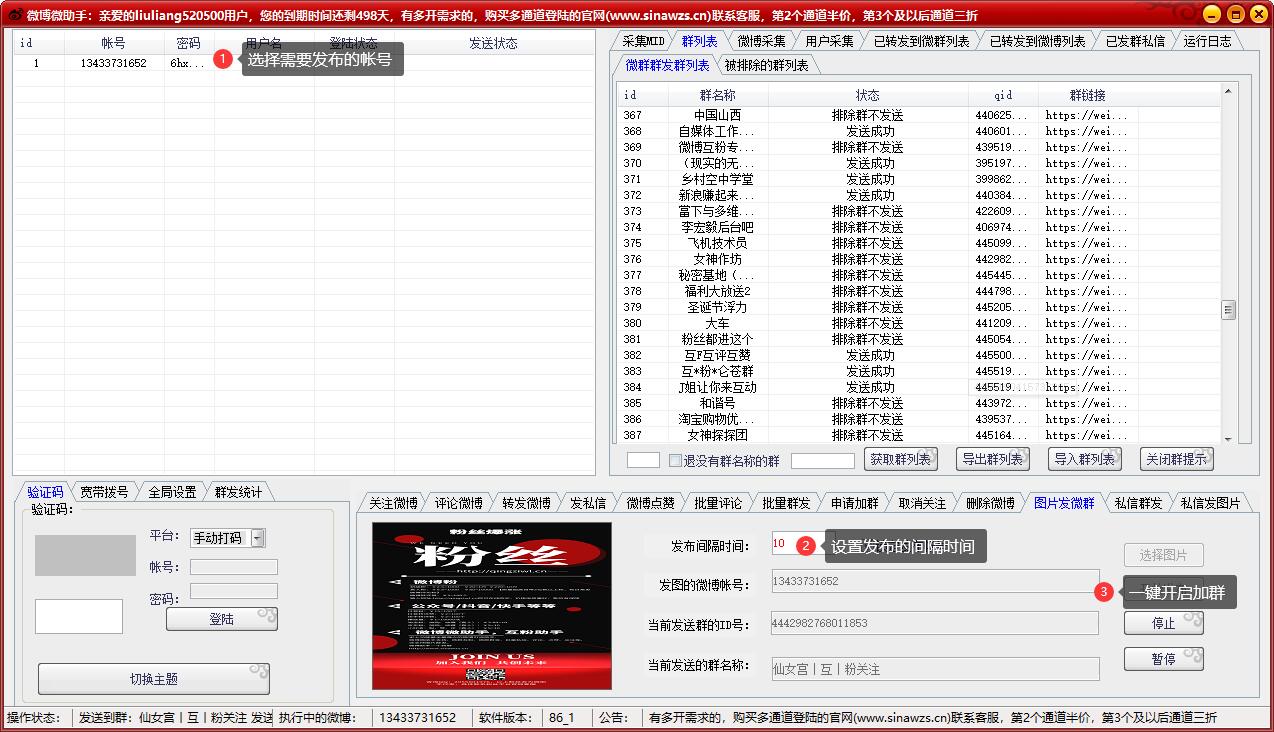Click the 导入群列表 button
This screenshot has height=732, width=1274.
[1084, 459]
